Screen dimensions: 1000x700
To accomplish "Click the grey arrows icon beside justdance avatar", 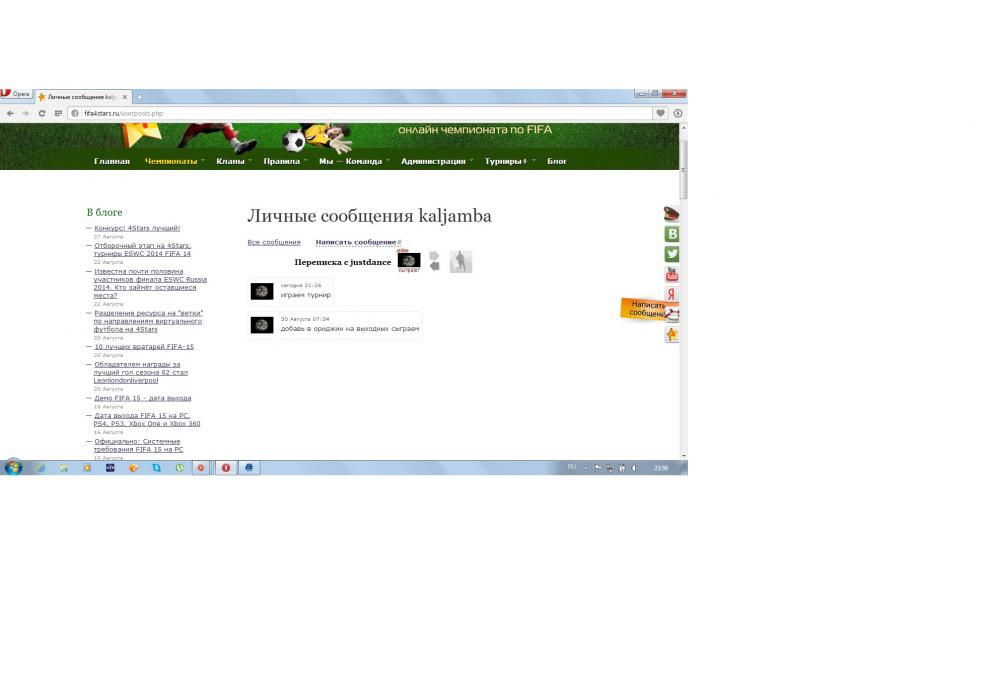I will pos(434,261).
